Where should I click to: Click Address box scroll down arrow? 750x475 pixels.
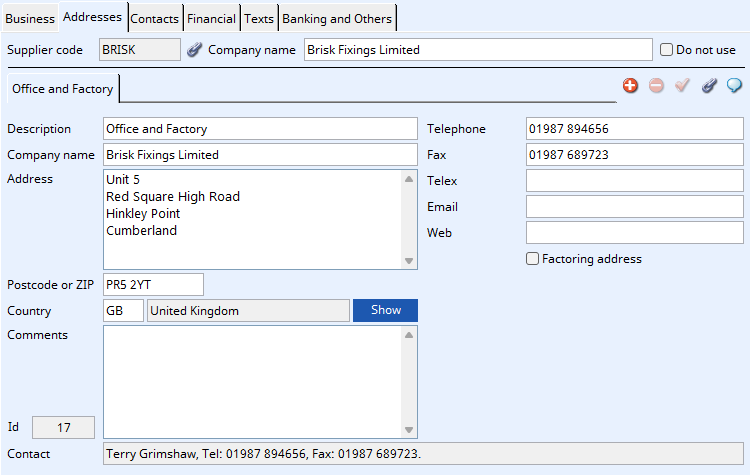(409, 261)
